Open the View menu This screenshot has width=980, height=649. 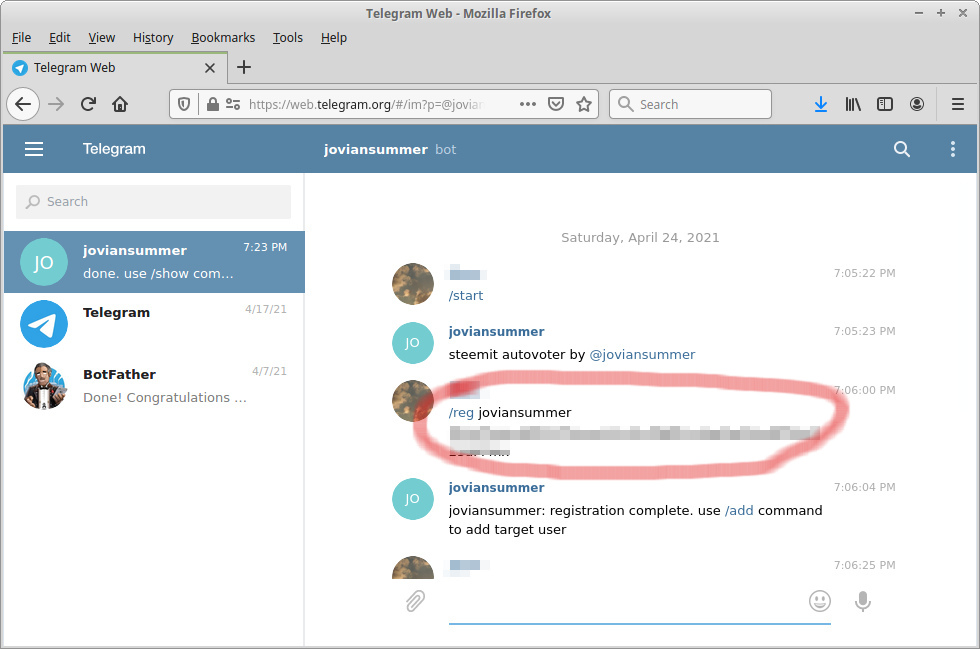(x=101, y=38)
